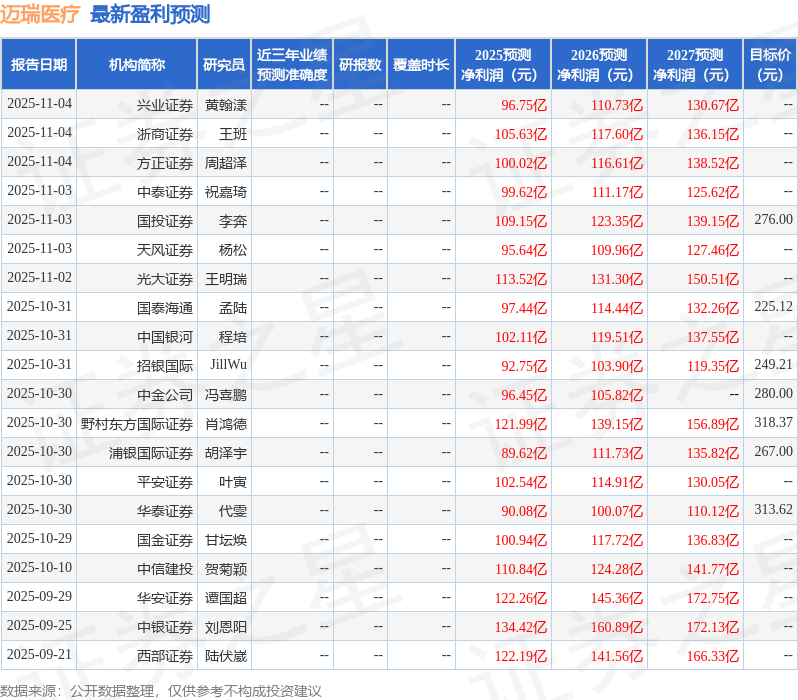Click the 目标价 column header
The image size is (798, 700).
[x=770, y=65]
